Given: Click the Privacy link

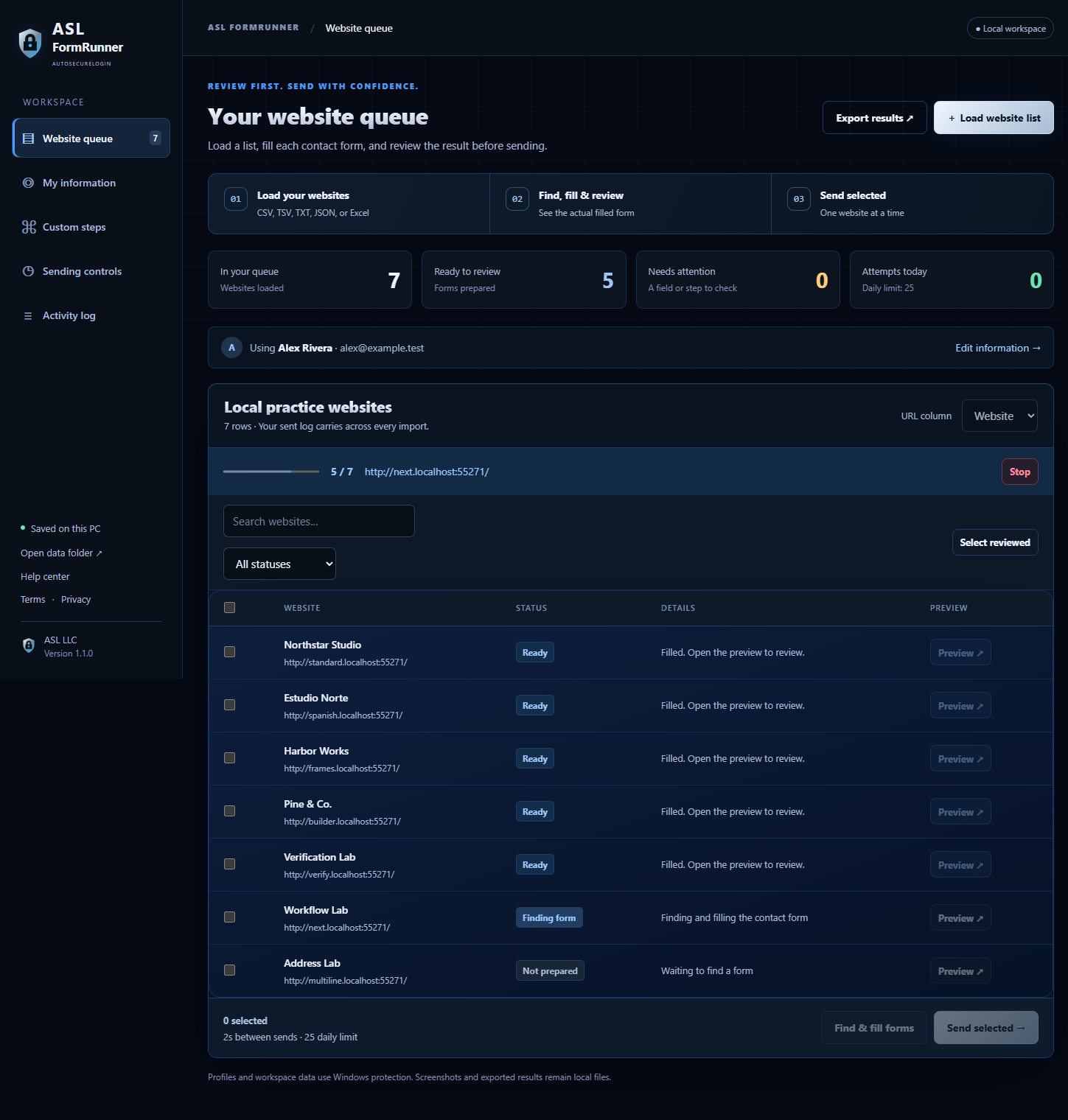Looking at the screenshot, I should click(76, 600).
